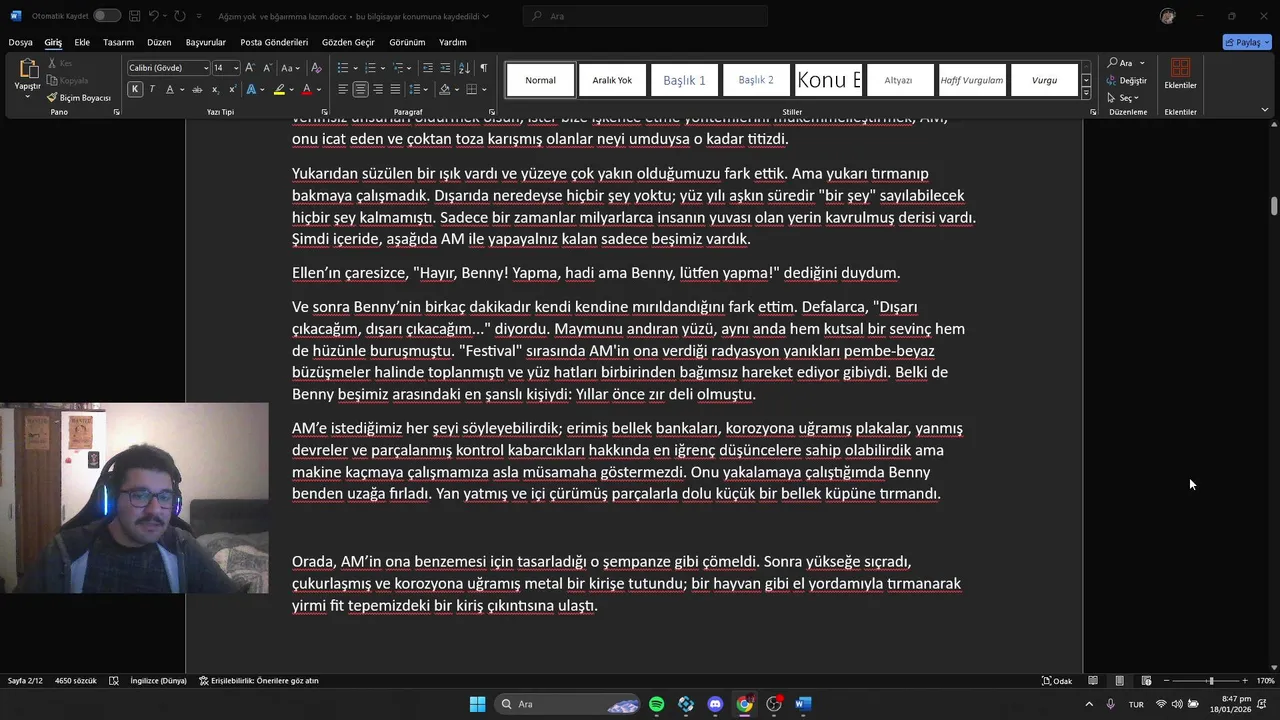Apply text effects icon
The image size is (1280, 720).
pyautogui.click(x=251, y=89)
